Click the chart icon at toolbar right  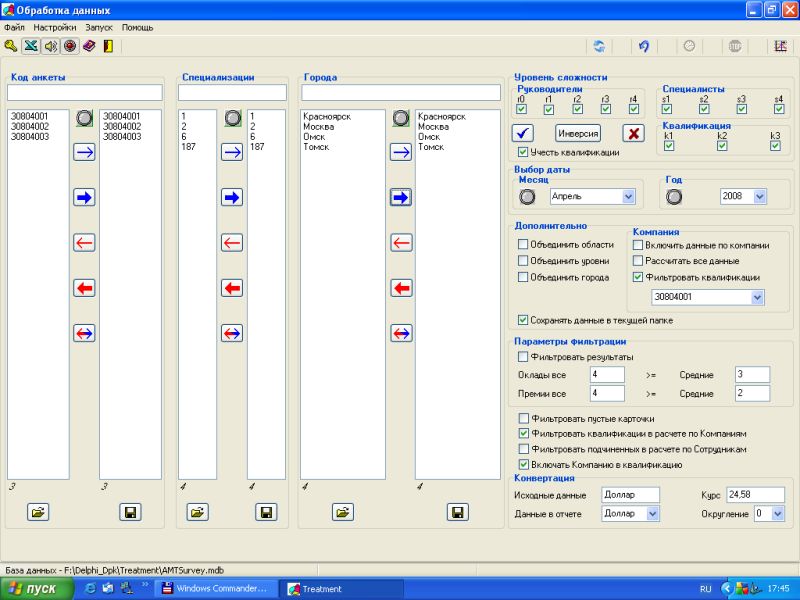pos(781,46)
